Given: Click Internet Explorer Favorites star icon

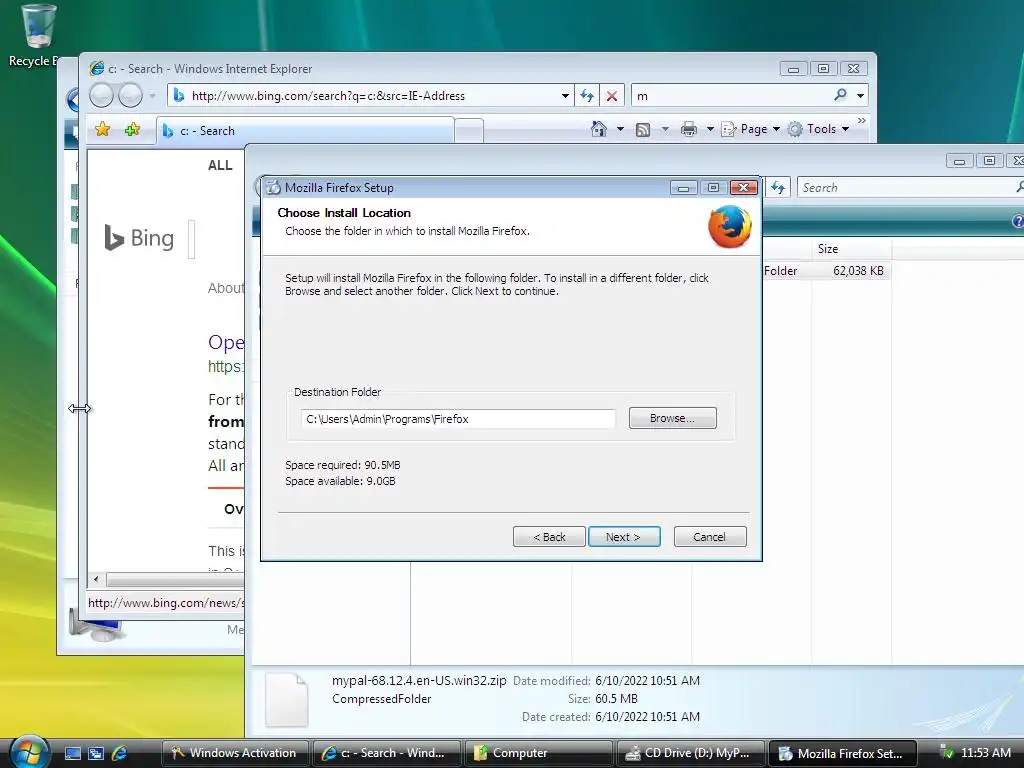Looking at the screenshot, I should [x=103, y=129].
